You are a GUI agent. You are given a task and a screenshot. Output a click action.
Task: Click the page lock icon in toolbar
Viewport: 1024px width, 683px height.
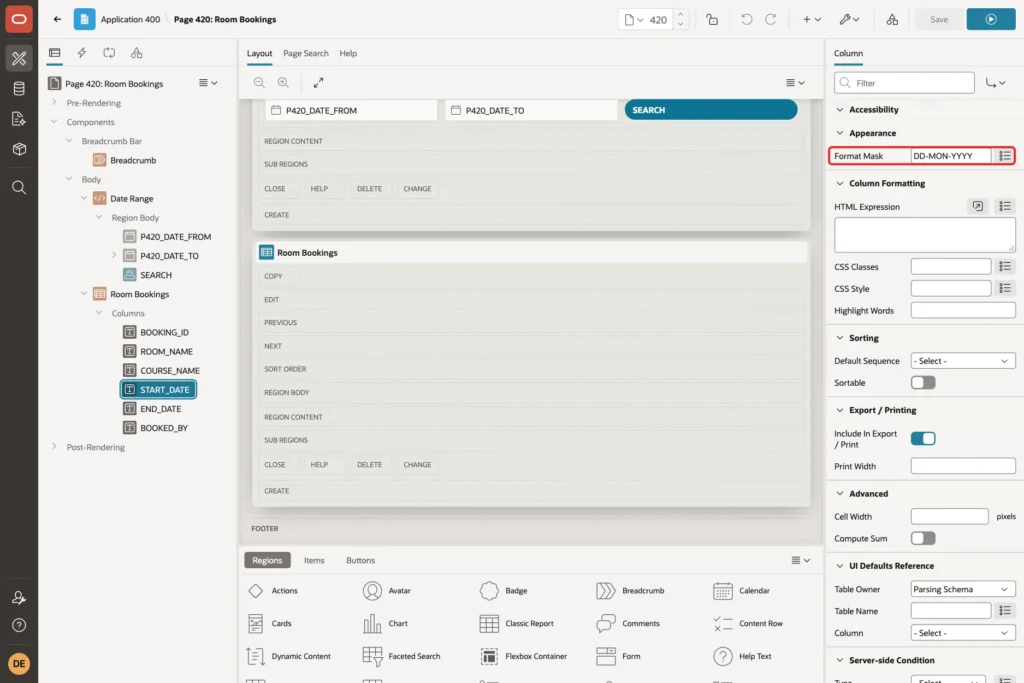pos(712,20)
